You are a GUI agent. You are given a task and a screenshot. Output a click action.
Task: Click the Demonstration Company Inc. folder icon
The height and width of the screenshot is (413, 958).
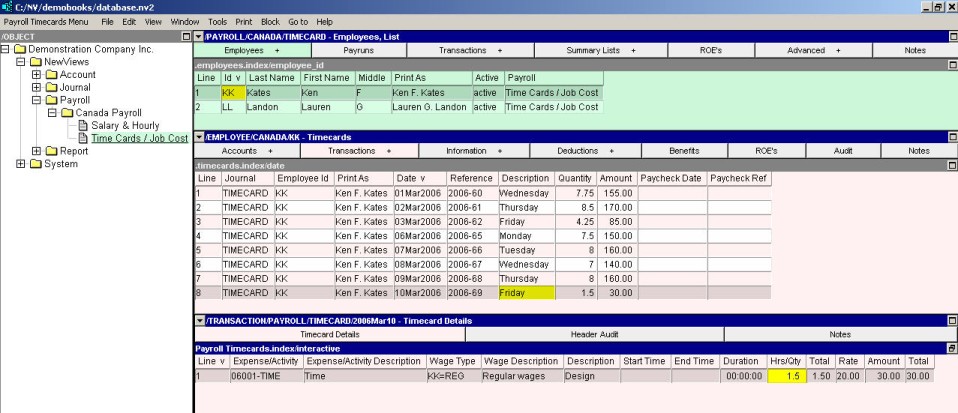(19, 49)
